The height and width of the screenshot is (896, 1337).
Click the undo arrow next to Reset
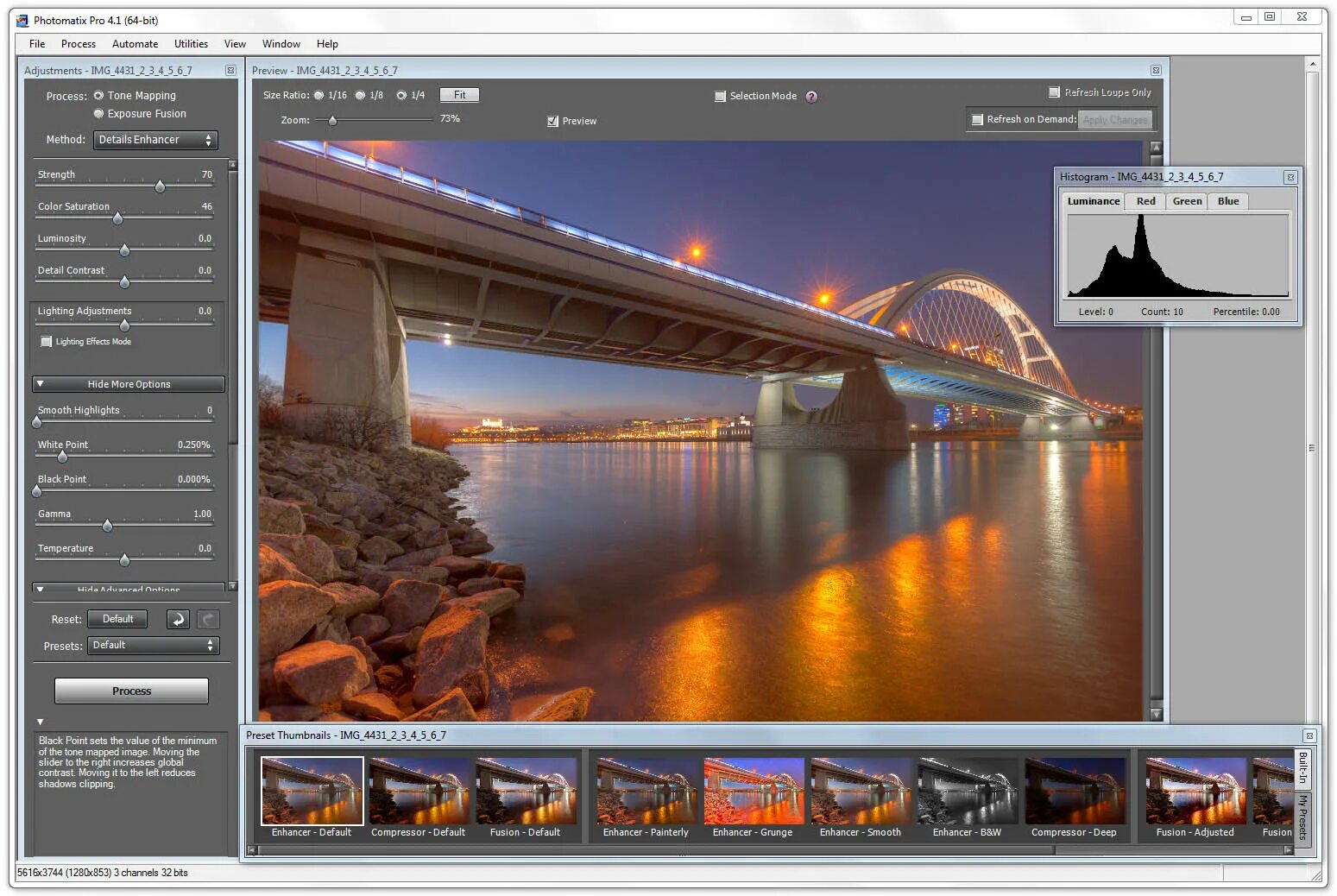178,619
